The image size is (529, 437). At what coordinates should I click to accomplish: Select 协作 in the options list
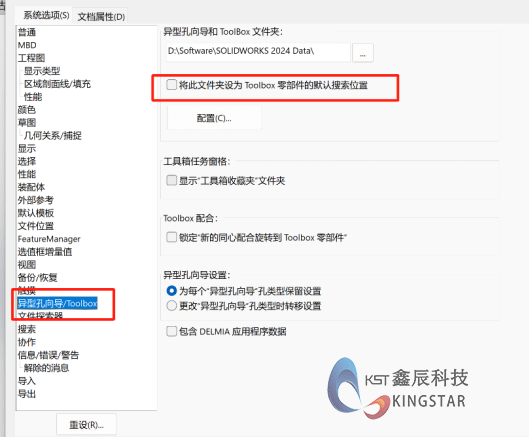click(27, 342)
